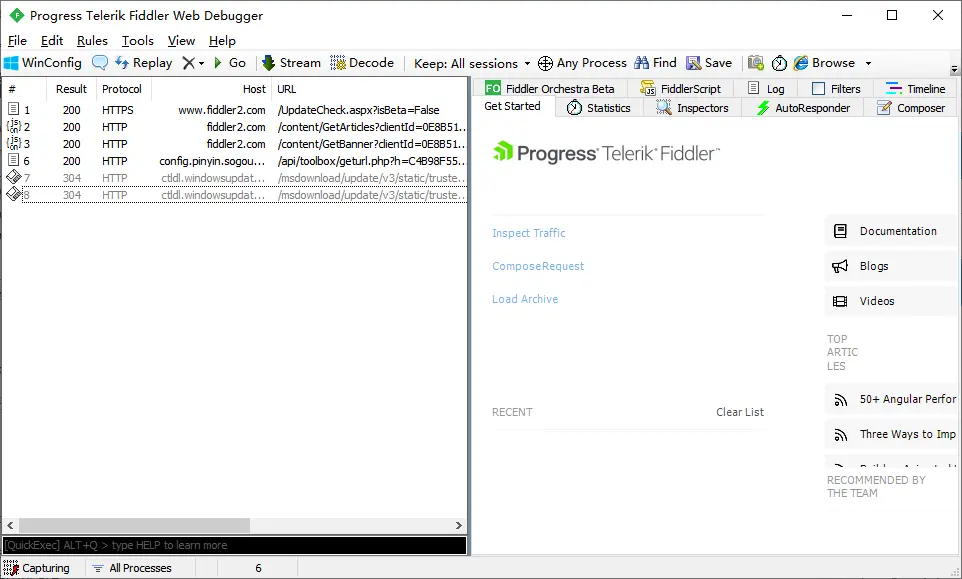Click scroll left arrow of session list
962x579 pixels.
pos(10,525)
